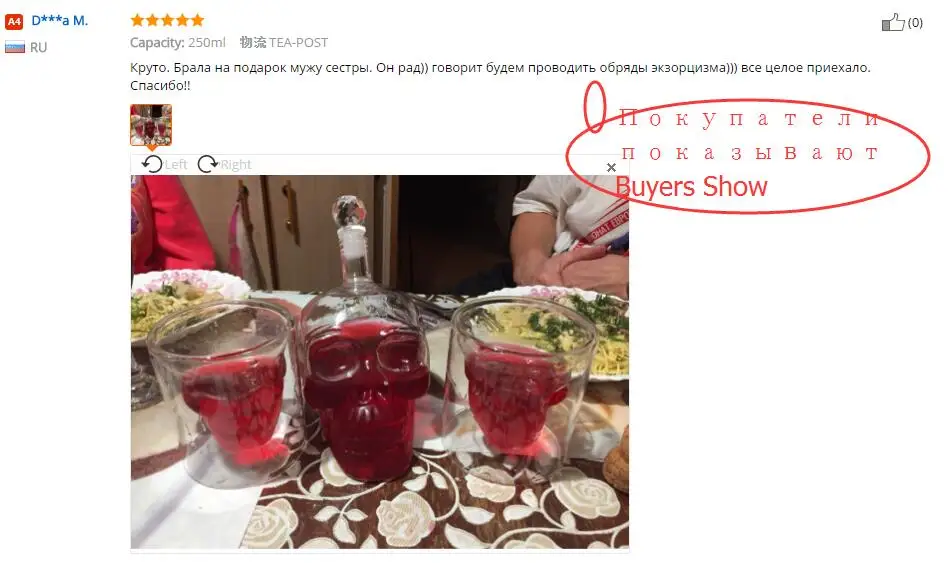This screenshot has width=951, height=563.
Task: Select the first orange rating star
Action: tap(138, 20)
